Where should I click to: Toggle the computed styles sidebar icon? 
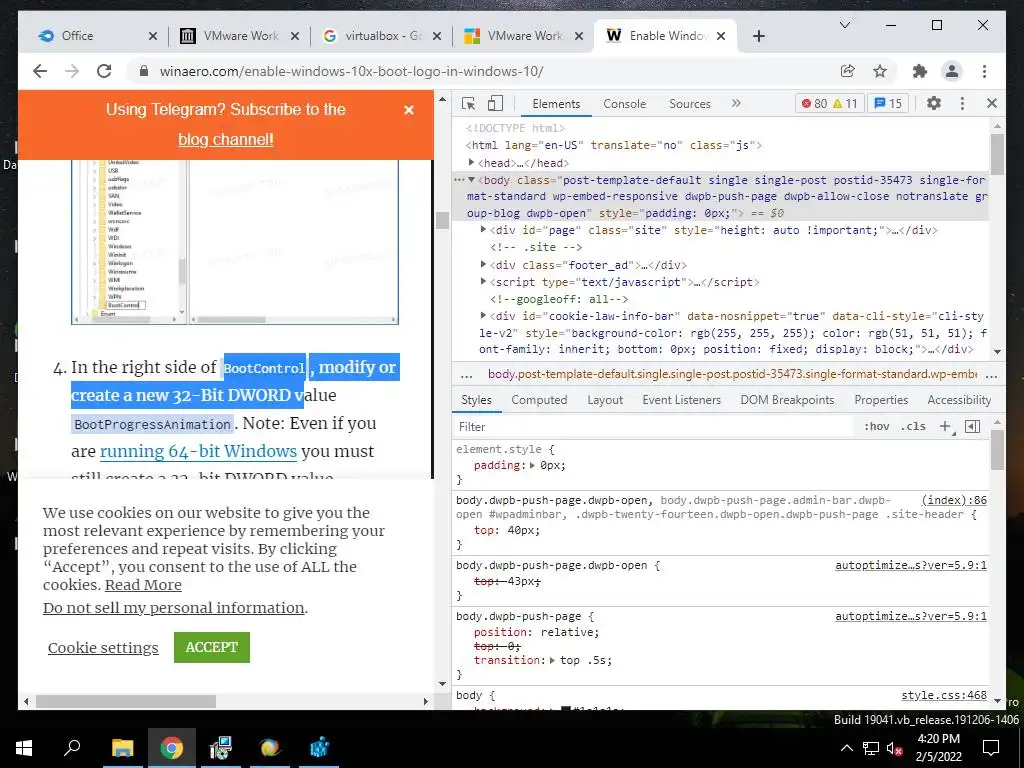(x=972, y=426)
